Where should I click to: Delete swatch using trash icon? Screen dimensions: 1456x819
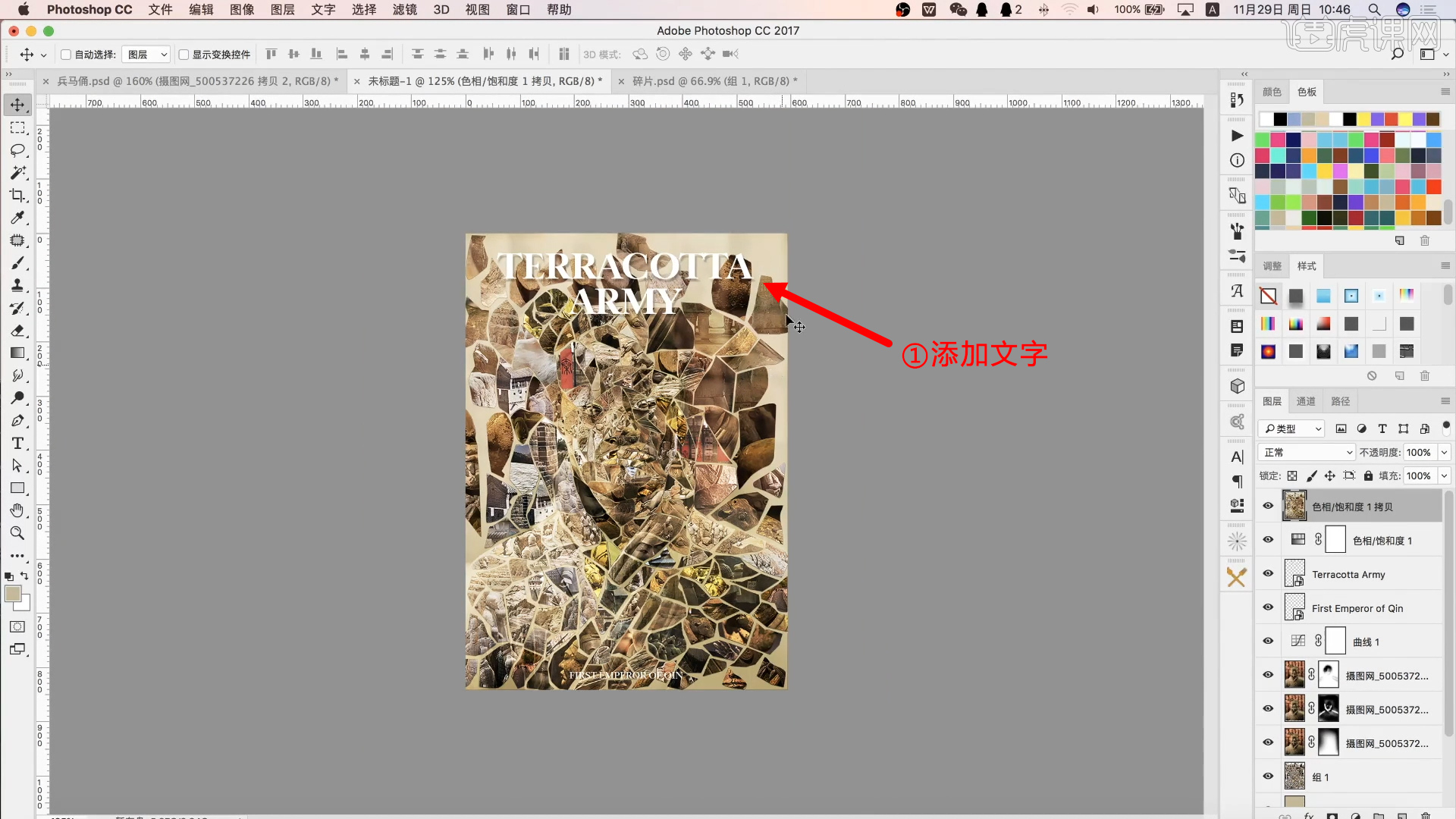[1424, 240]
